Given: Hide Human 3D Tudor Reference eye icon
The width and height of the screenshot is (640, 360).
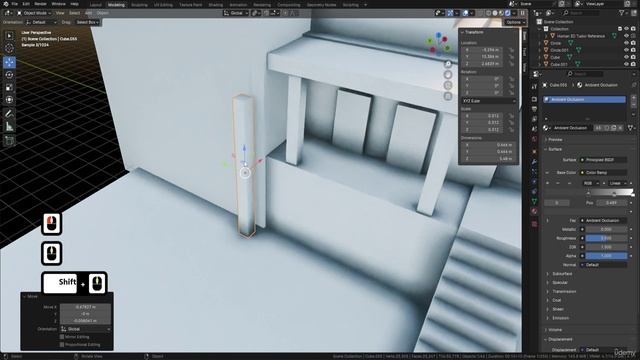Looking at the screenshot, I should pyautogui.click(x=627, y=36).
